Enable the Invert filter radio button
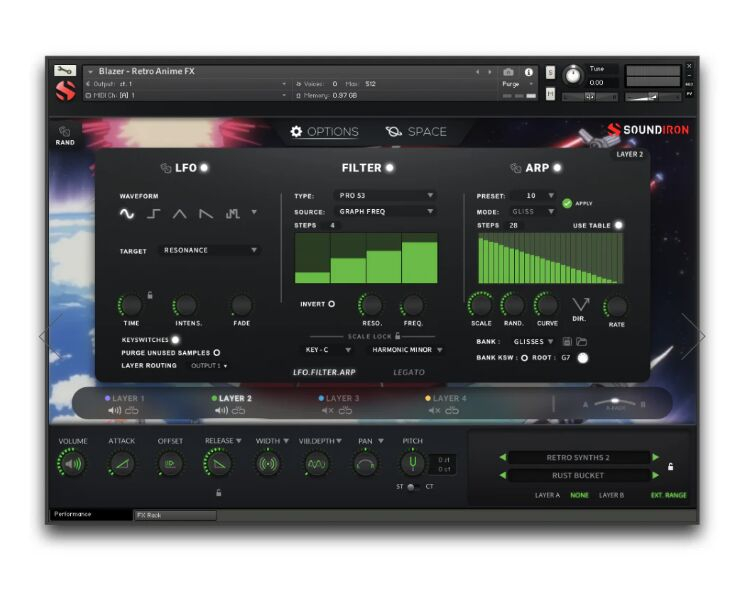729x599 pixels. click(x=331, y=304)
